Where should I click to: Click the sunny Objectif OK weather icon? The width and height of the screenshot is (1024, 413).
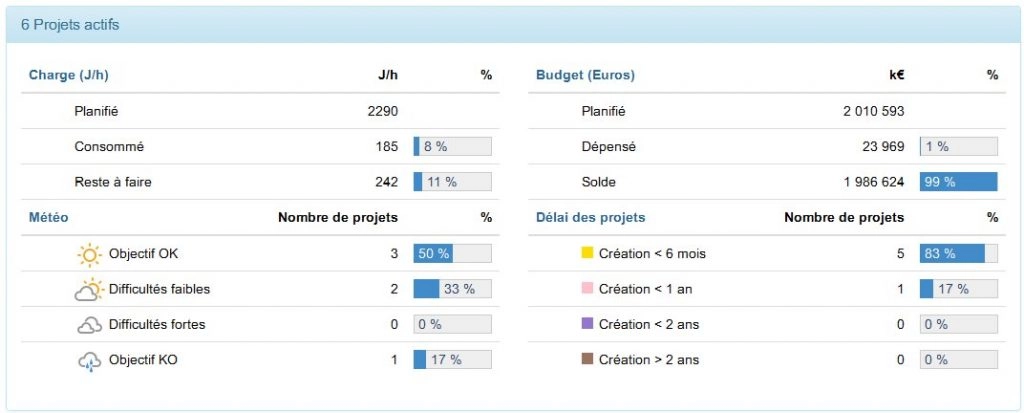pyautogui.click(x=89, y=254)
